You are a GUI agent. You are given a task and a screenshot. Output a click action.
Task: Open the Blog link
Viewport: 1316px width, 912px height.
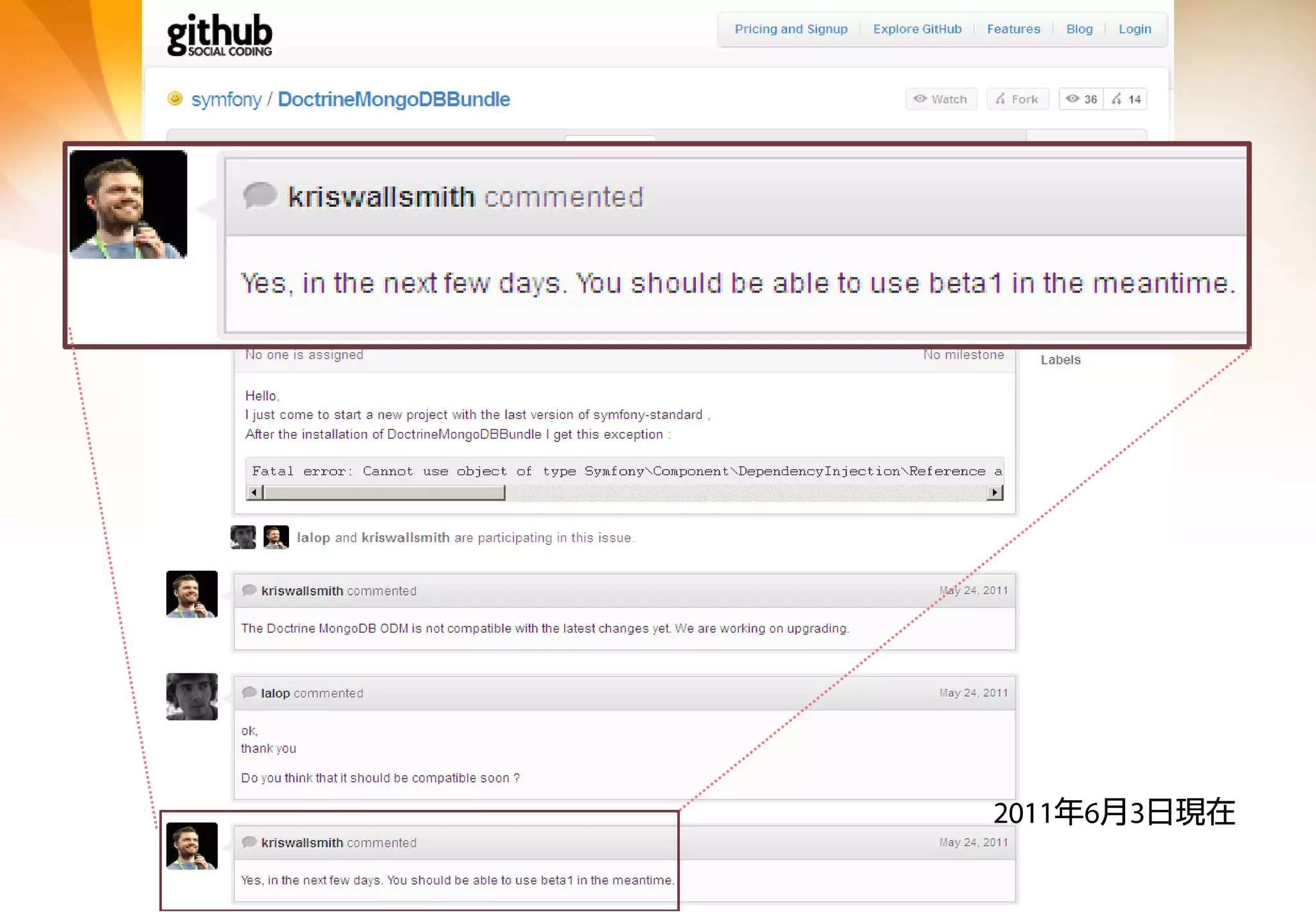1079,29
